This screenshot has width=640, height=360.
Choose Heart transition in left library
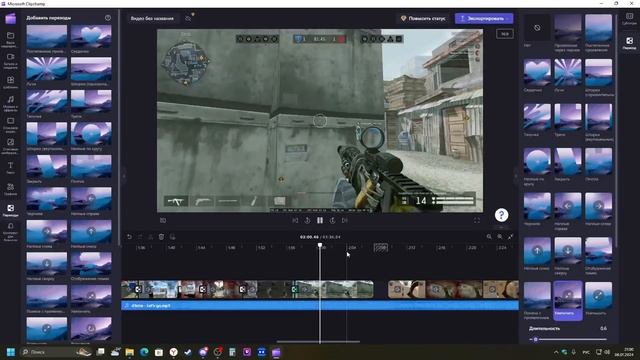coord(91,36)
